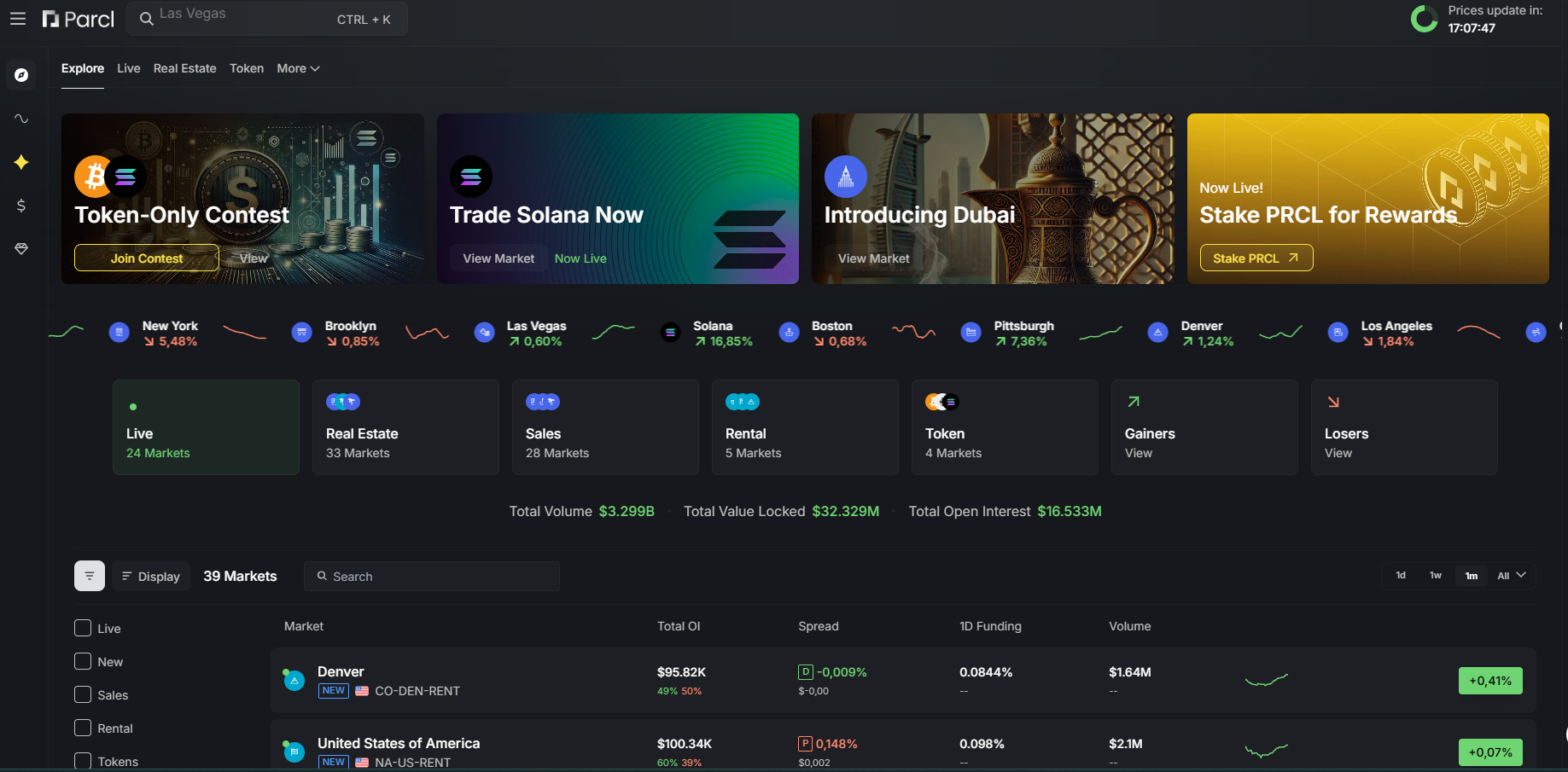Image resolution: width=1568 pixels, height=772 pixels.
Task: Check the Sales filter checkbox
Action: (83, 694)
